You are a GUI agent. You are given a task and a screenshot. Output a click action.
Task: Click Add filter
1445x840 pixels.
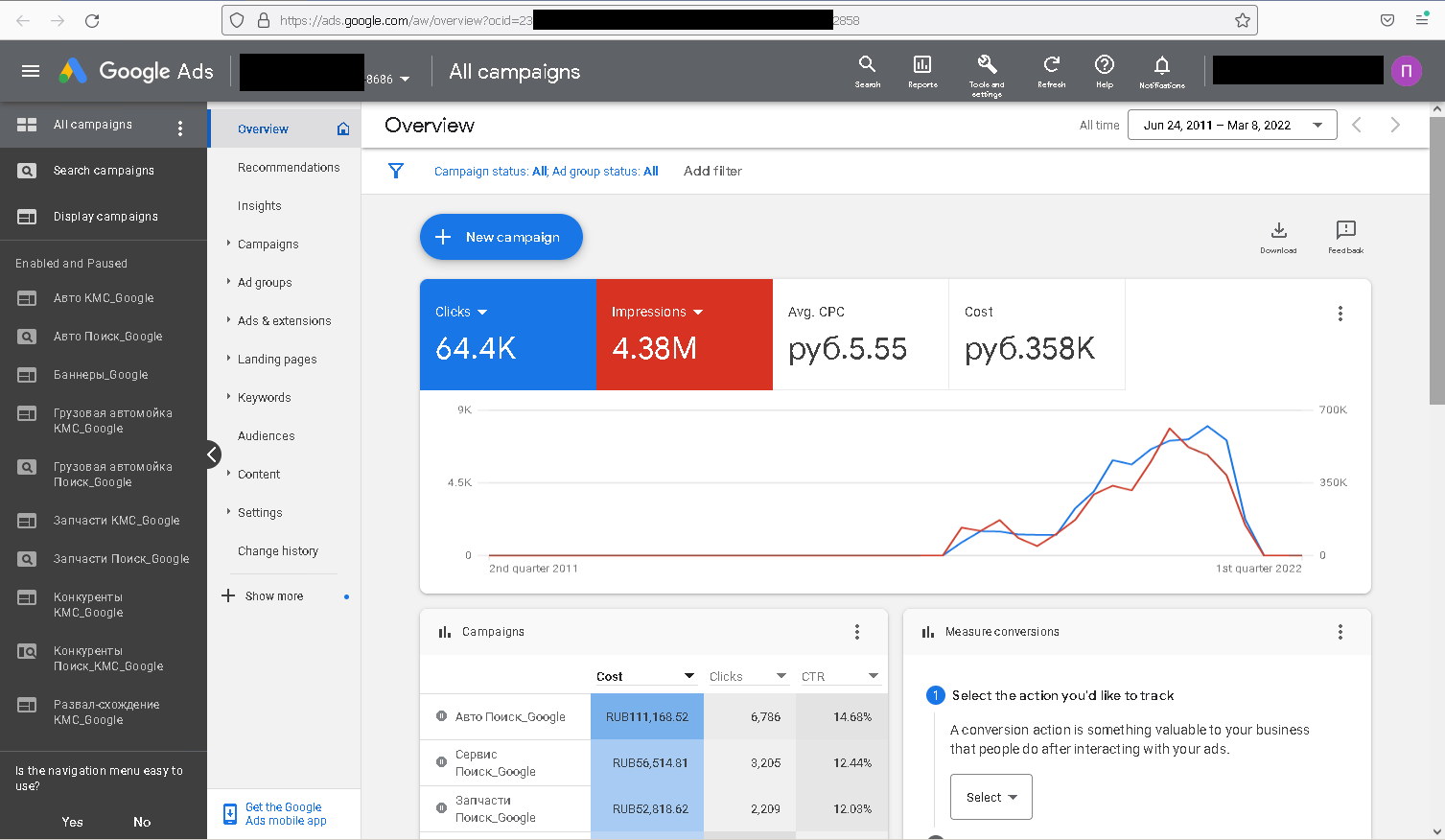712,171
